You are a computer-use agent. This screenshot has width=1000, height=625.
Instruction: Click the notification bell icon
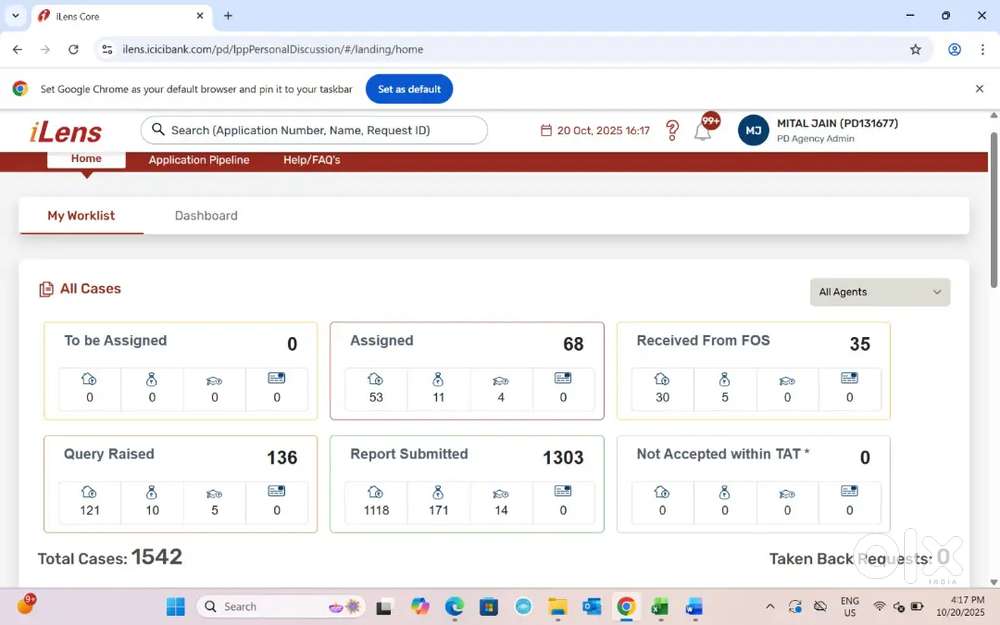pos(703,132)
